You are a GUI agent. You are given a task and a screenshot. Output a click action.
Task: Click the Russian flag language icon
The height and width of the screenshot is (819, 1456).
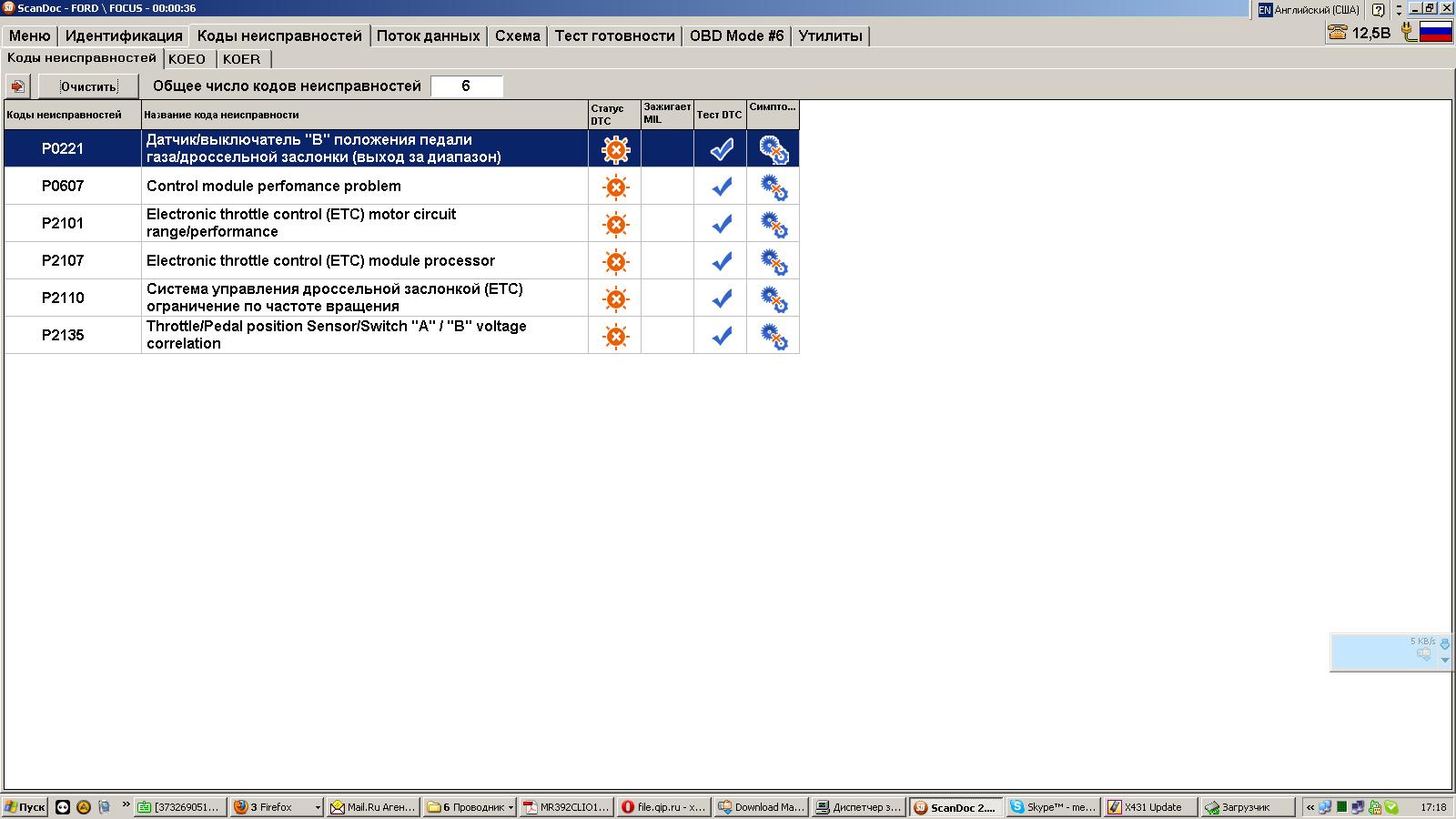click(x=1436, y=33)
